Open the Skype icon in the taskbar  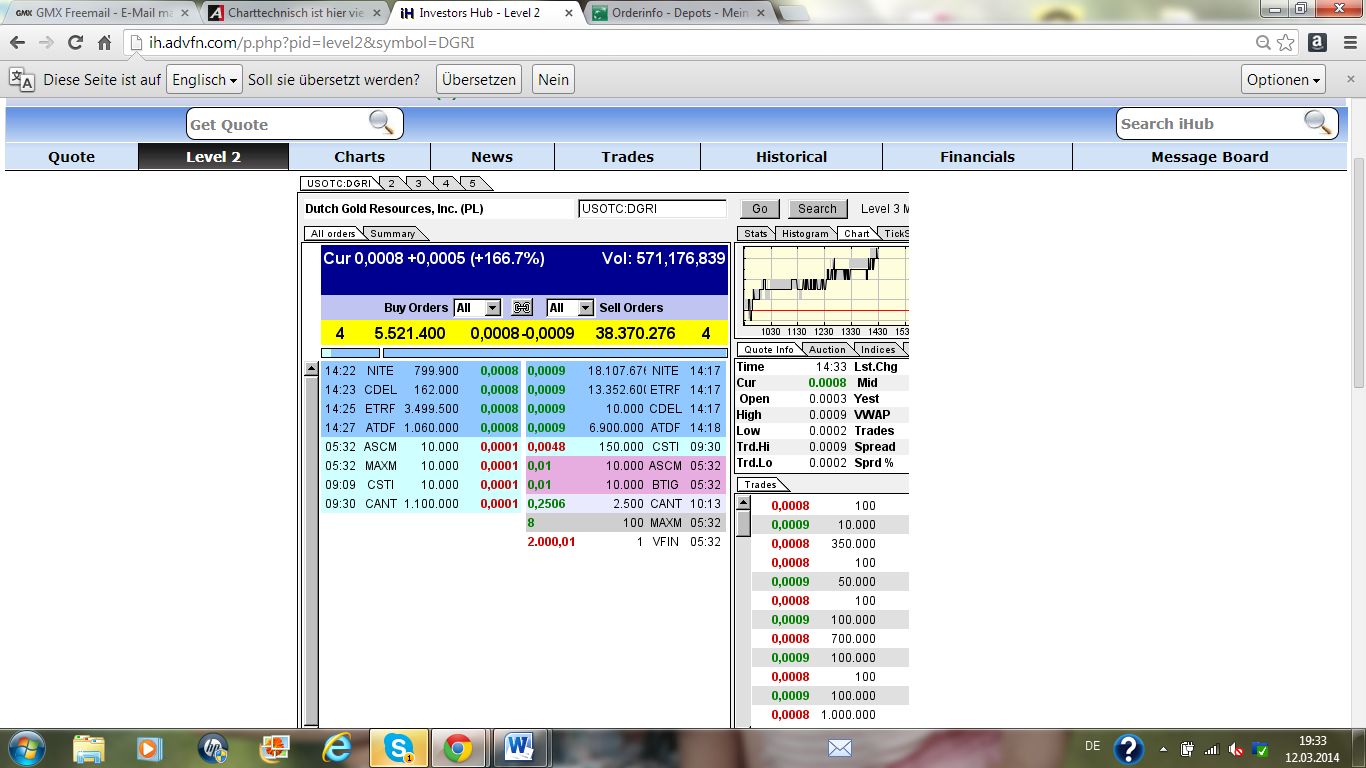(398, 747)
